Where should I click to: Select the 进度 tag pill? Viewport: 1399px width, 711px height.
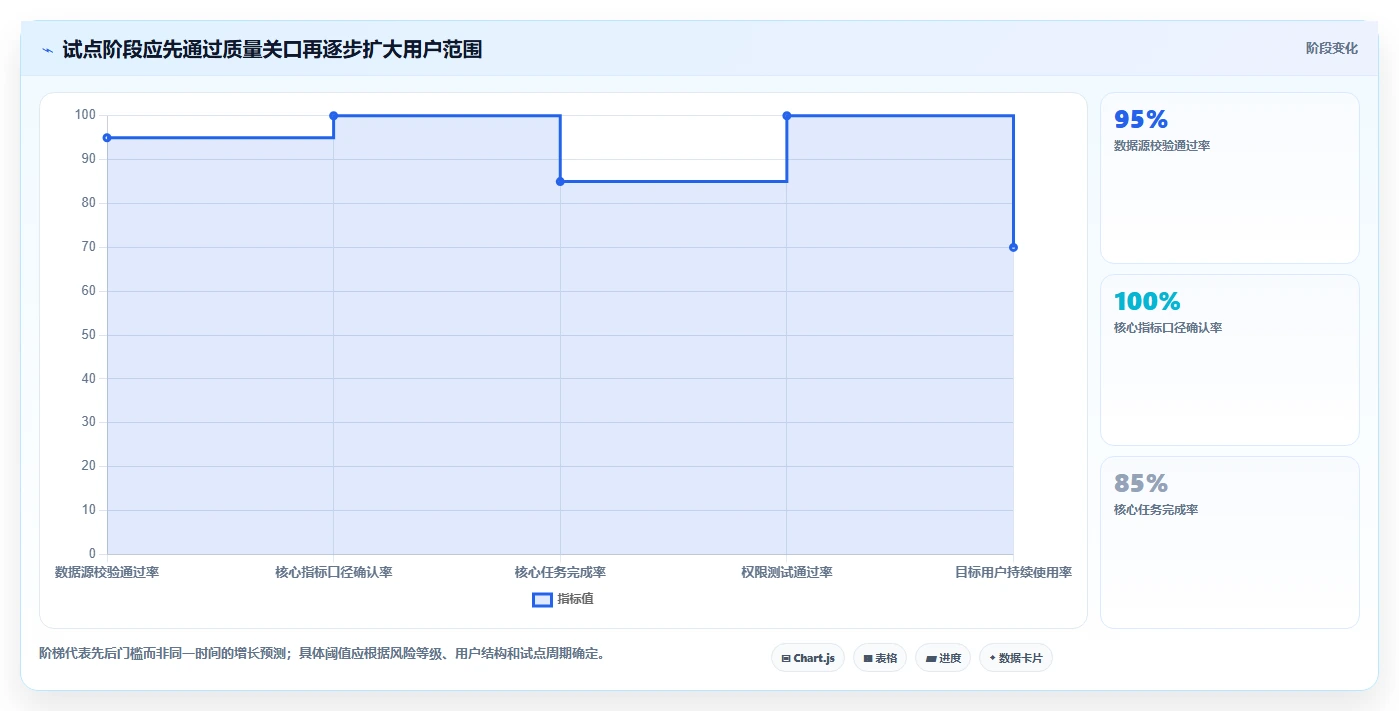click(x=943, y=658)
